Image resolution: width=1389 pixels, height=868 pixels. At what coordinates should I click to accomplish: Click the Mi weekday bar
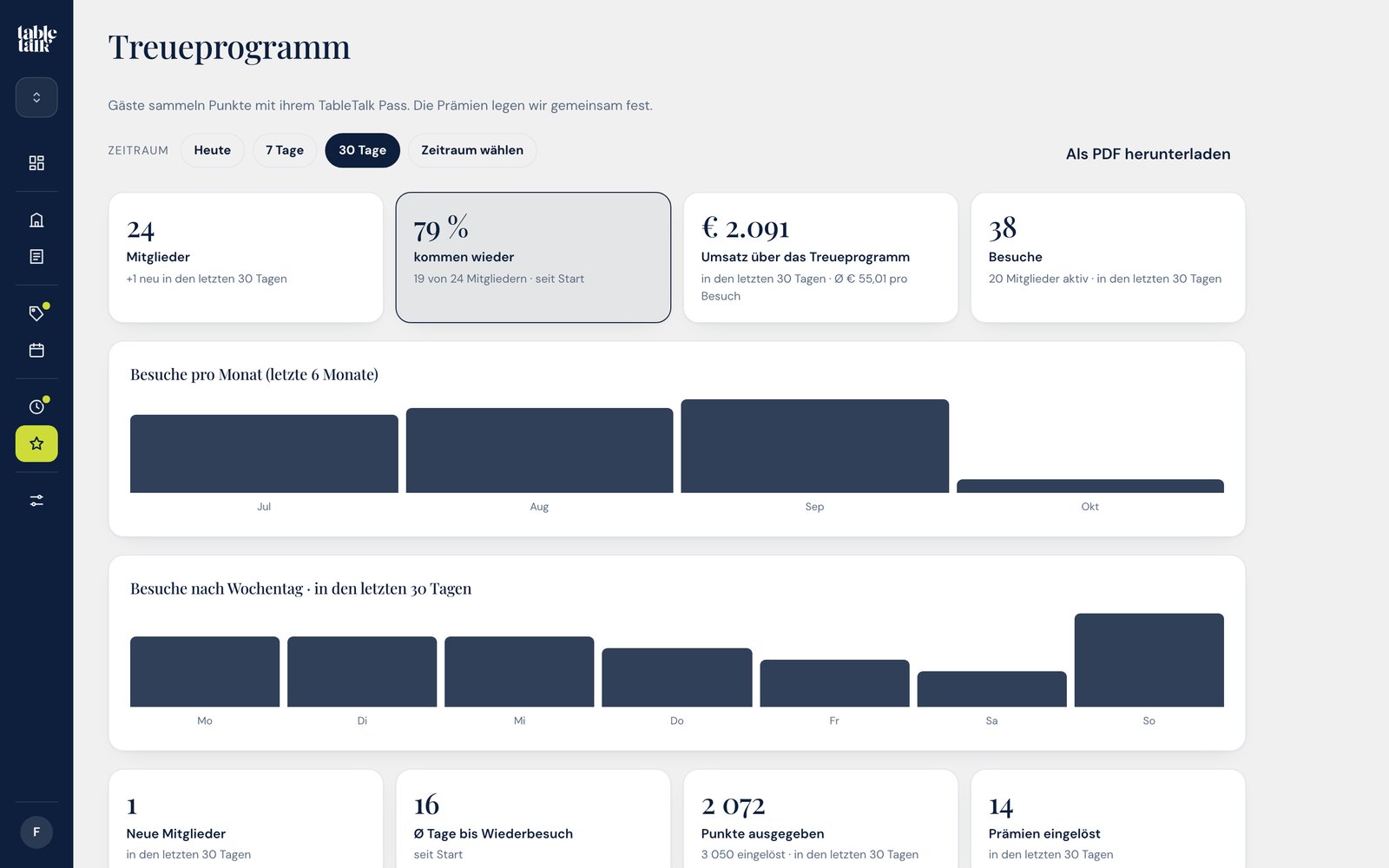519,672
